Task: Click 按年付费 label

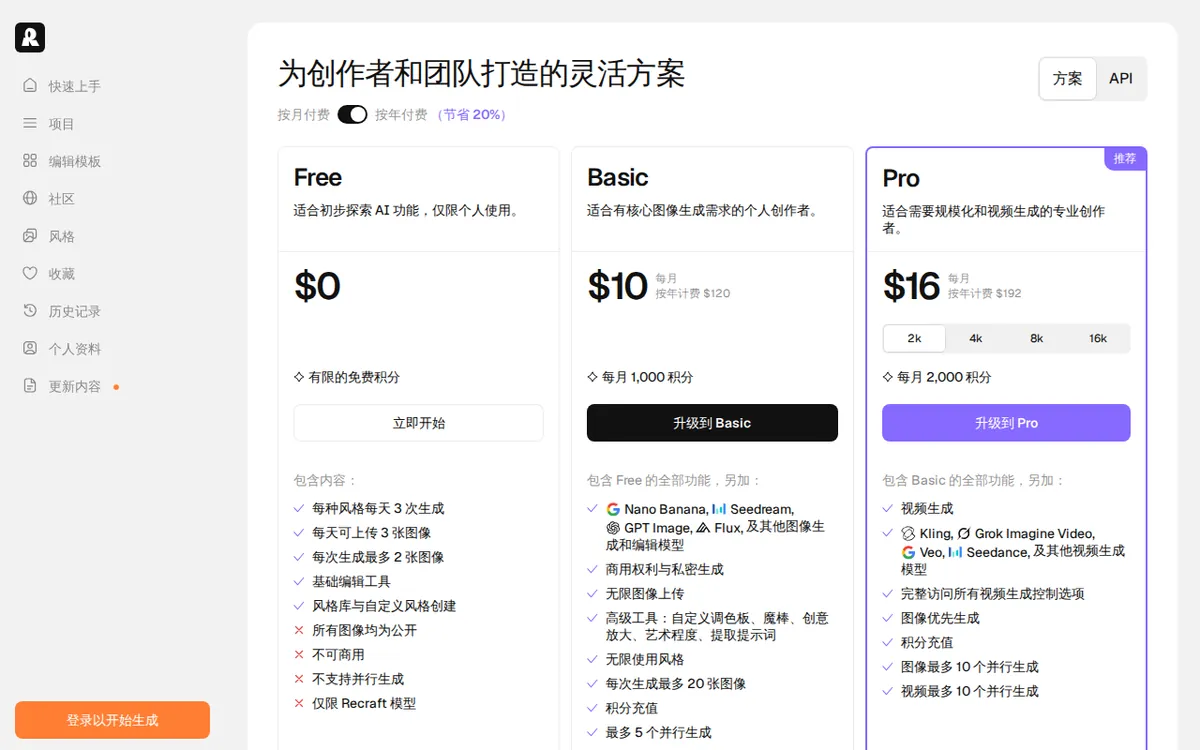Action: pos(401,115)
